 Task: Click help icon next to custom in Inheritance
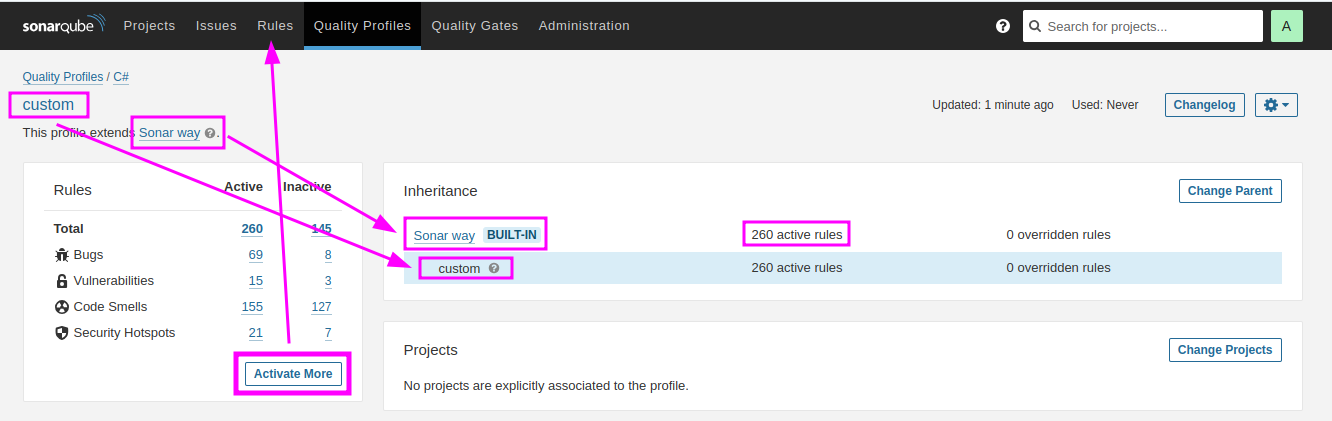(494, 268)
